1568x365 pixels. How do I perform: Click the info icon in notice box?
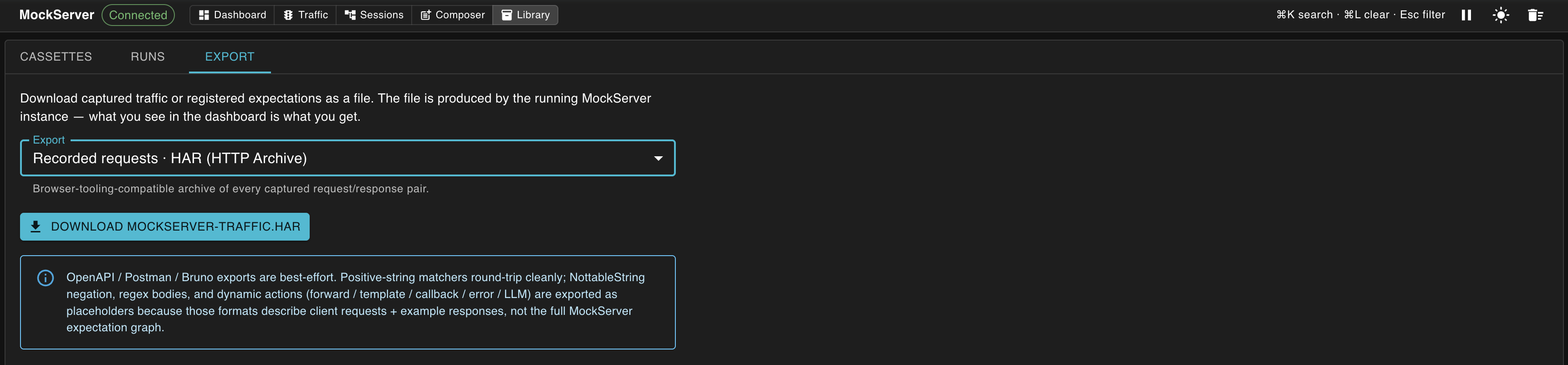(x=46, y=278)
